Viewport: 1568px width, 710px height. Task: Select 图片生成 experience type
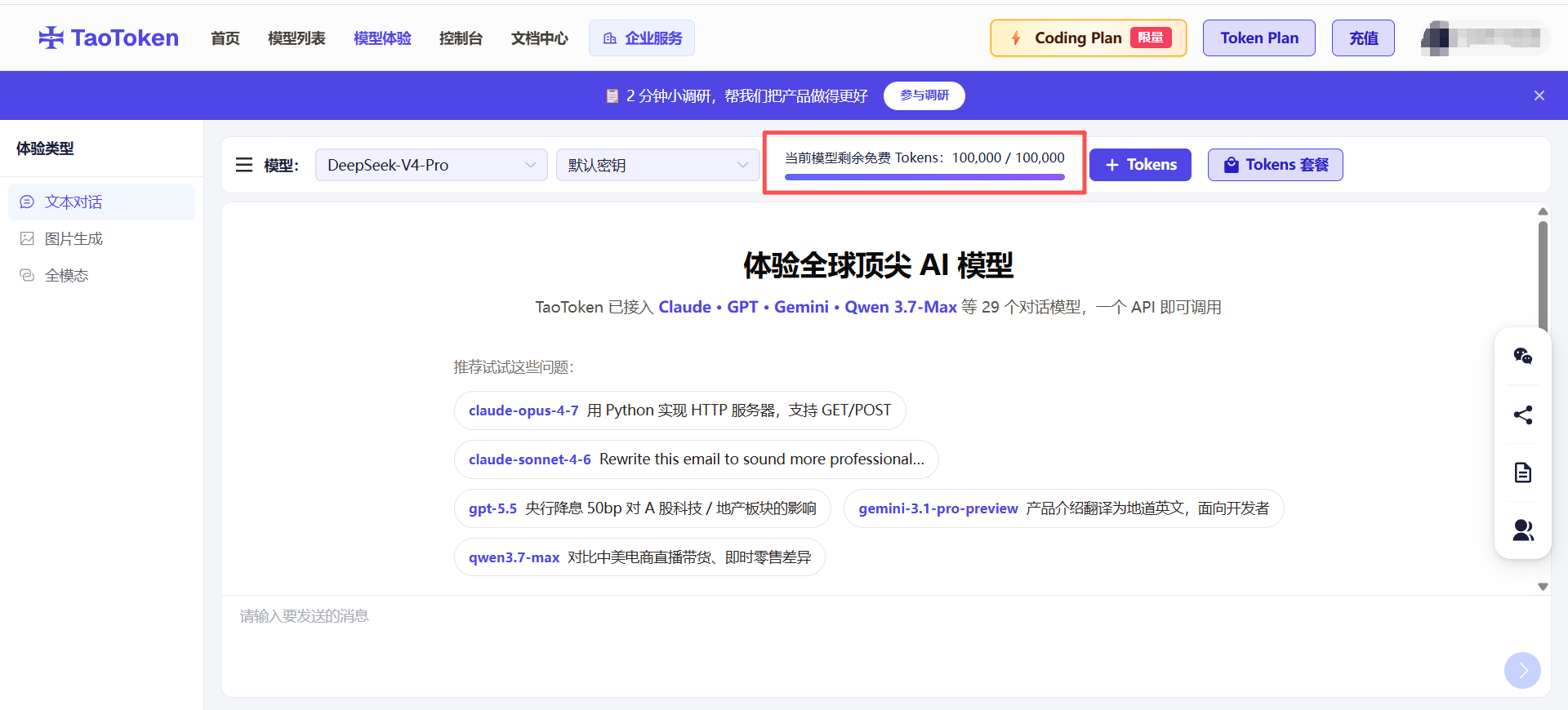101,238
